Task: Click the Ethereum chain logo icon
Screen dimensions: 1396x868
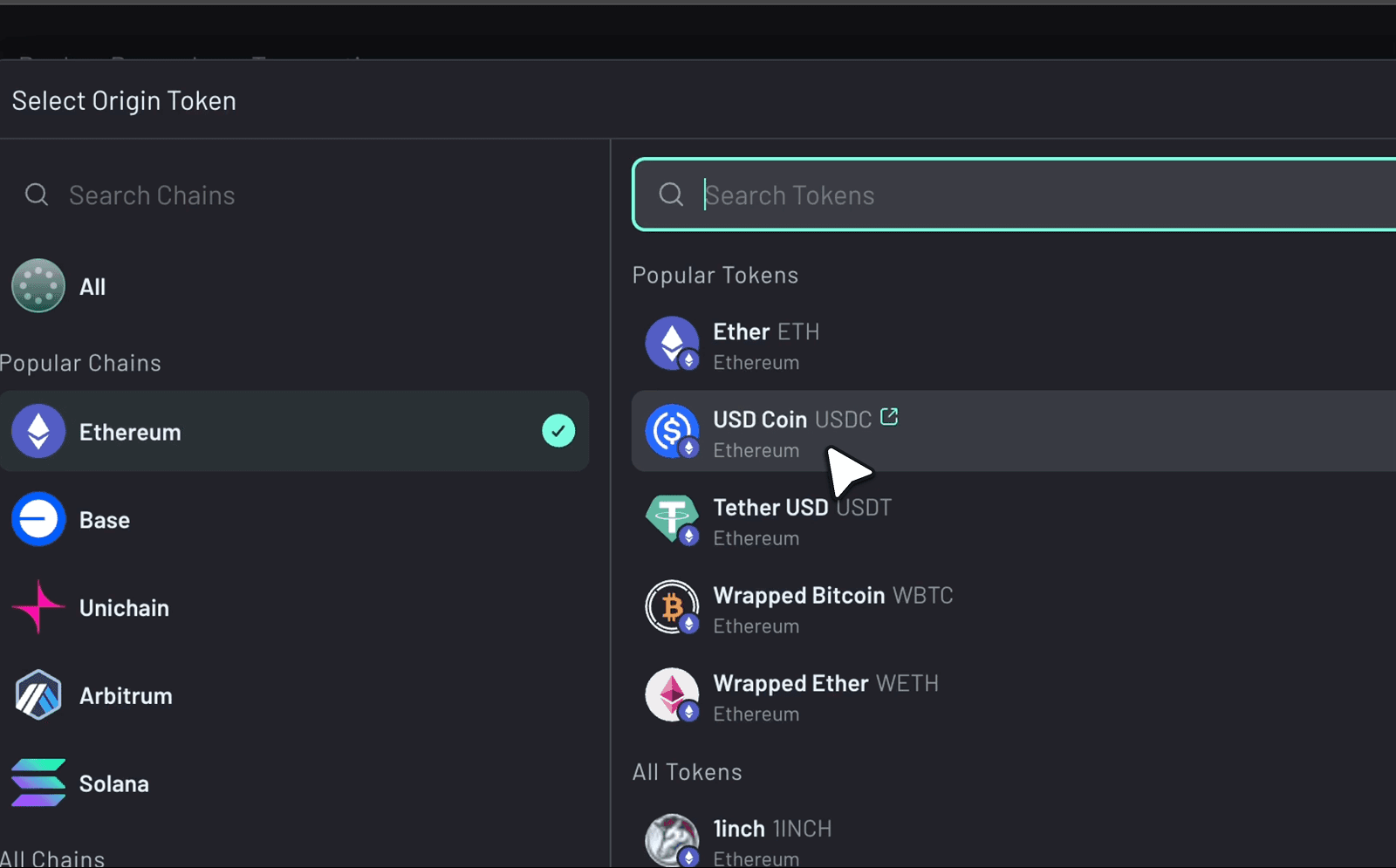Action: 38,431
